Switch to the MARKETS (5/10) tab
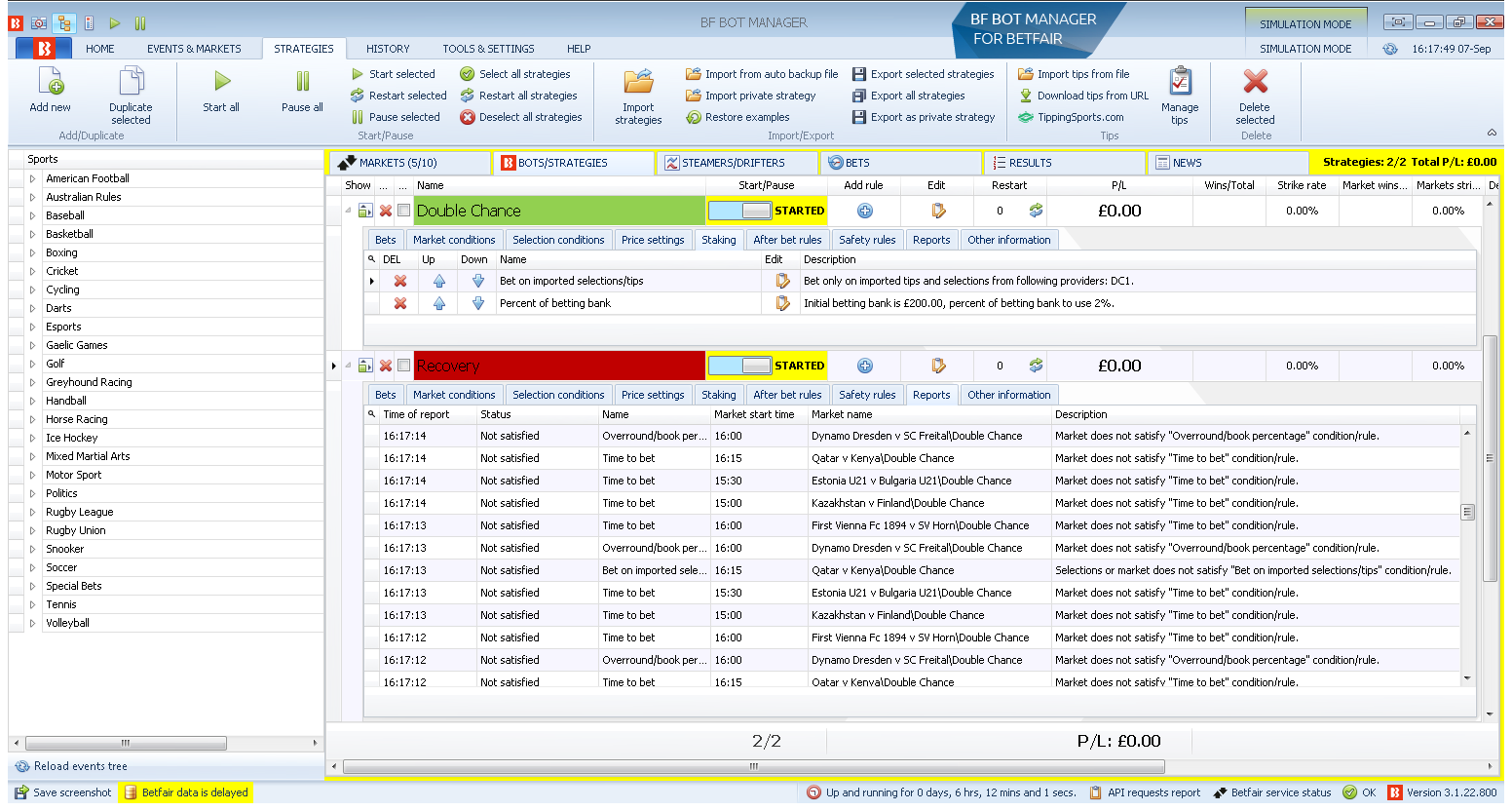Image resolution: width=1512 pixels, height=811 pixels. pyautogui.click(x=409, y=163)
